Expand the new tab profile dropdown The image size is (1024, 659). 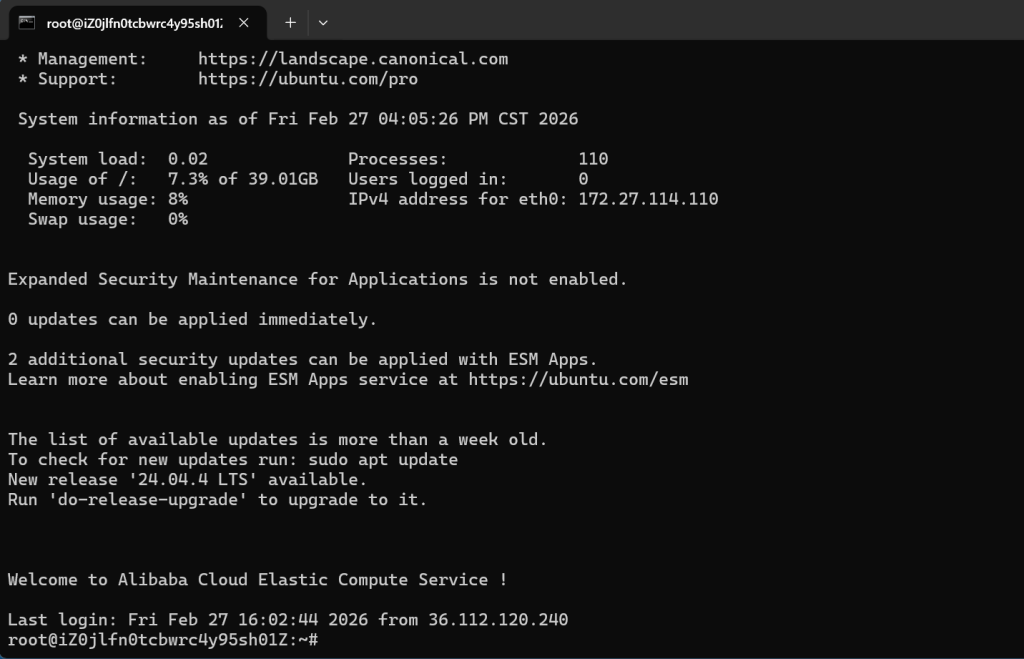coord(323,22)
